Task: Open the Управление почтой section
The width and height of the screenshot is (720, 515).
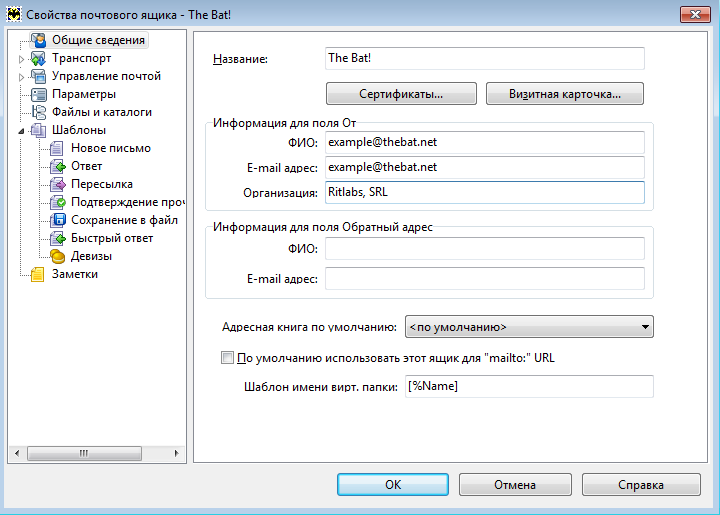Action: tap(106, 76)
